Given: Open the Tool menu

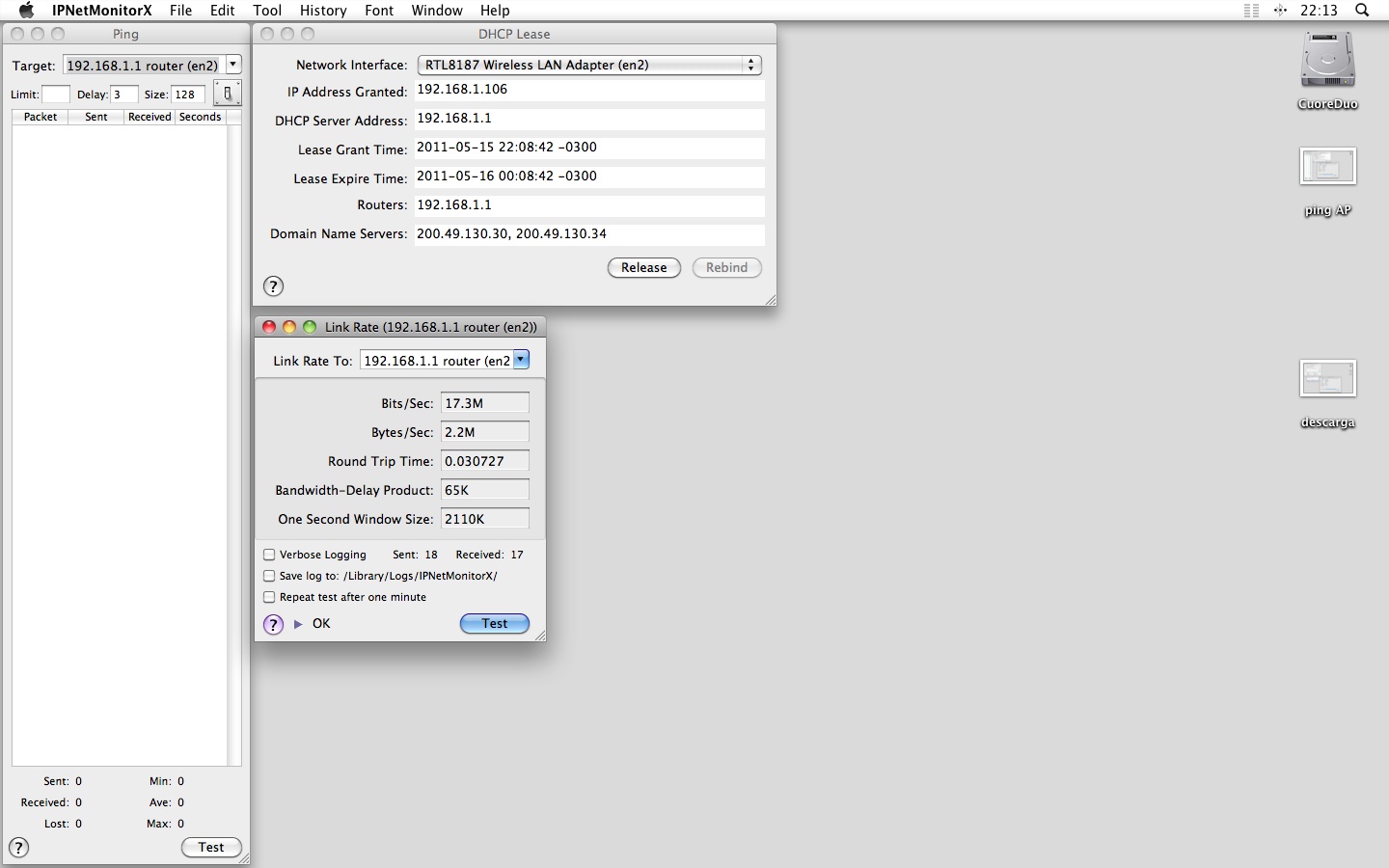Looking at the screenshot, I should [267, 11].
